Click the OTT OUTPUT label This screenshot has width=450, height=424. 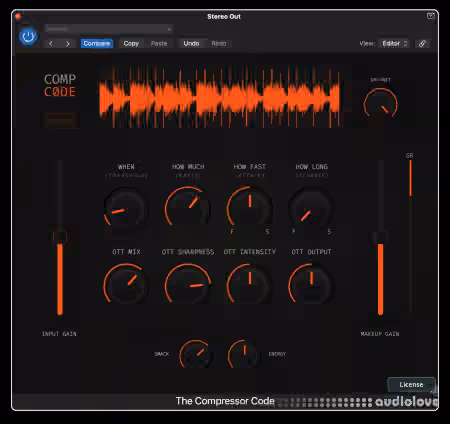point(311,252)
